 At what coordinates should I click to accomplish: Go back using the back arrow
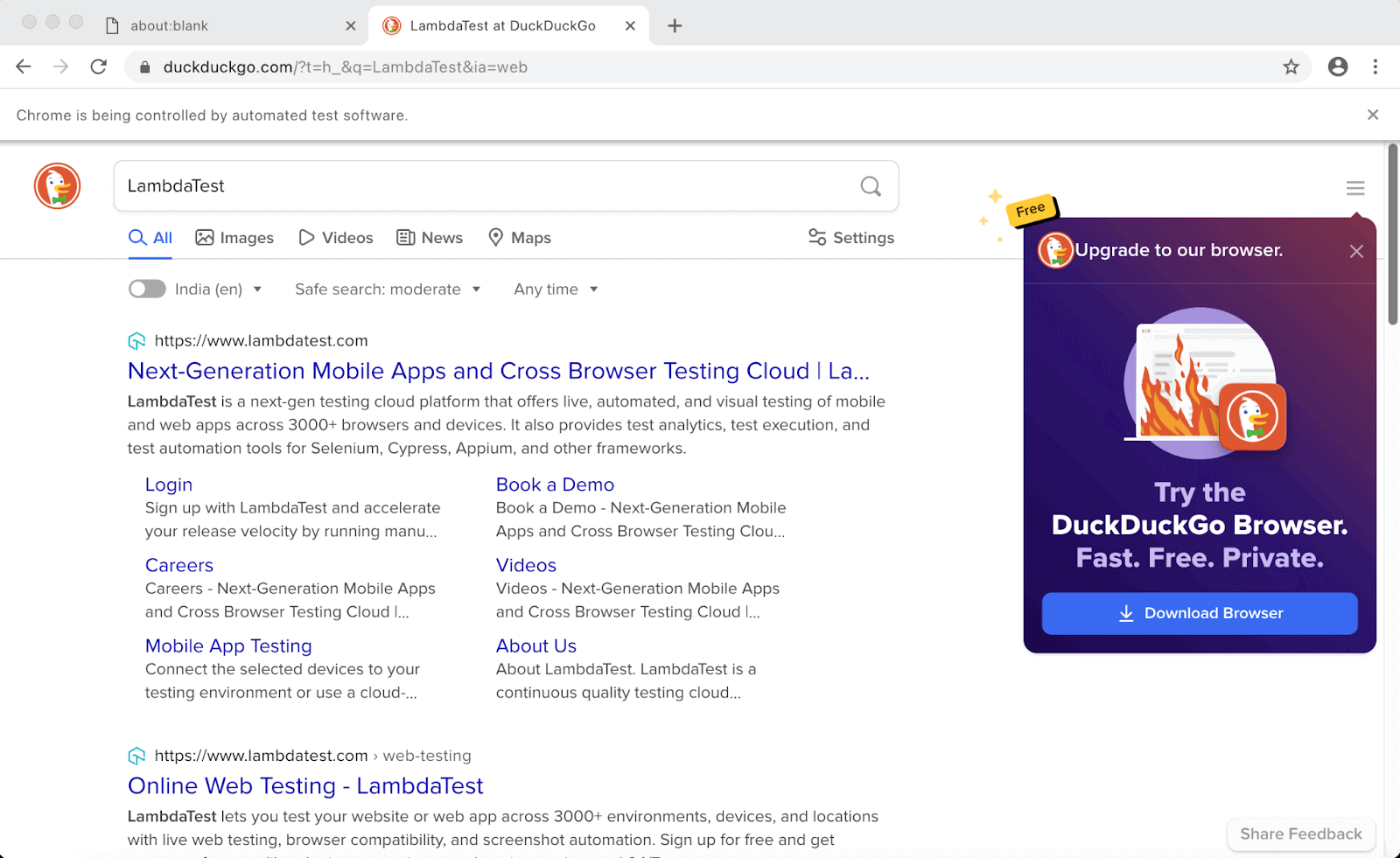pyautogui.click(x=24, y=67)
